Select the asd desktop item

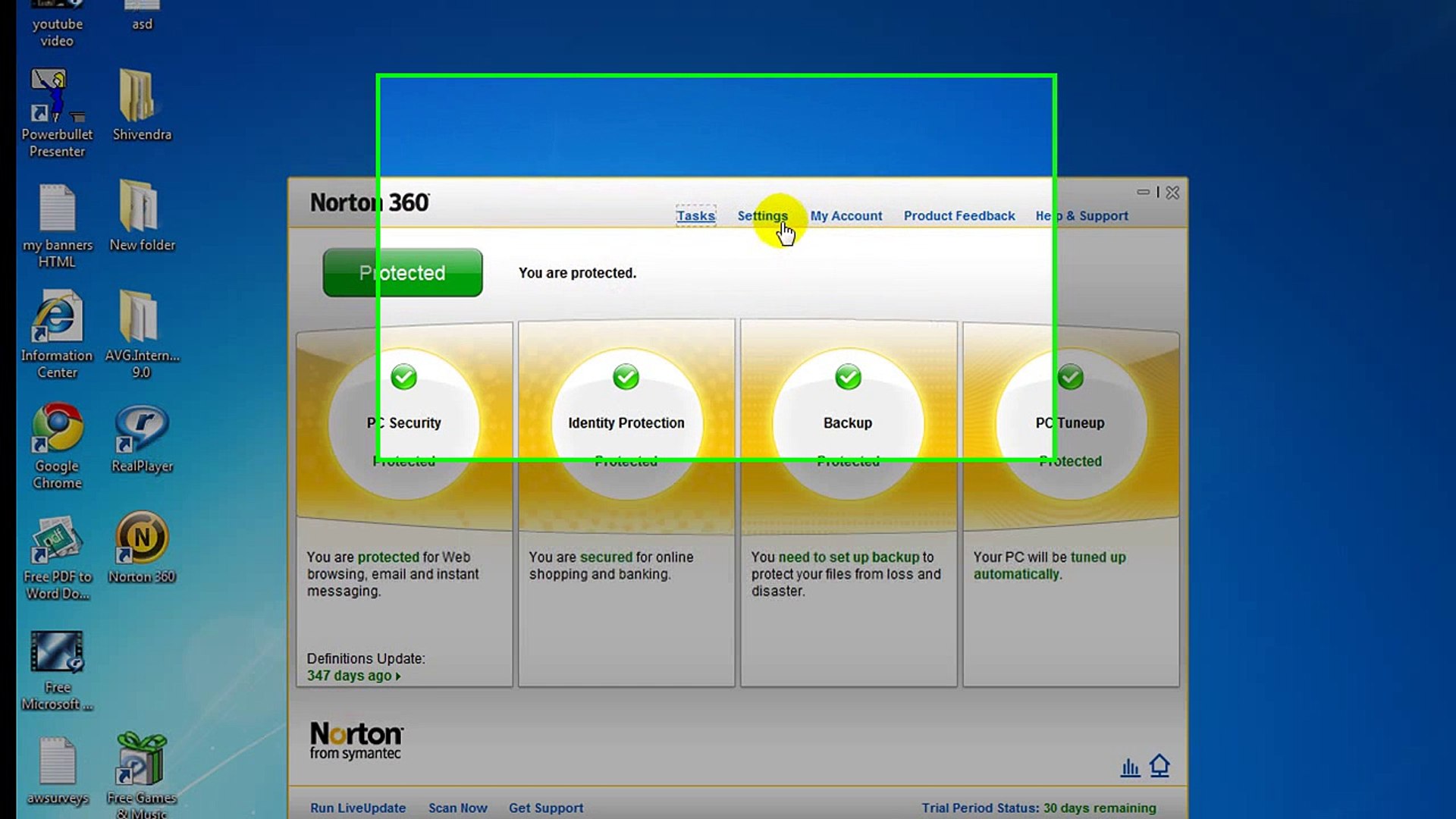pyautogui.click(x=142, y=17)
